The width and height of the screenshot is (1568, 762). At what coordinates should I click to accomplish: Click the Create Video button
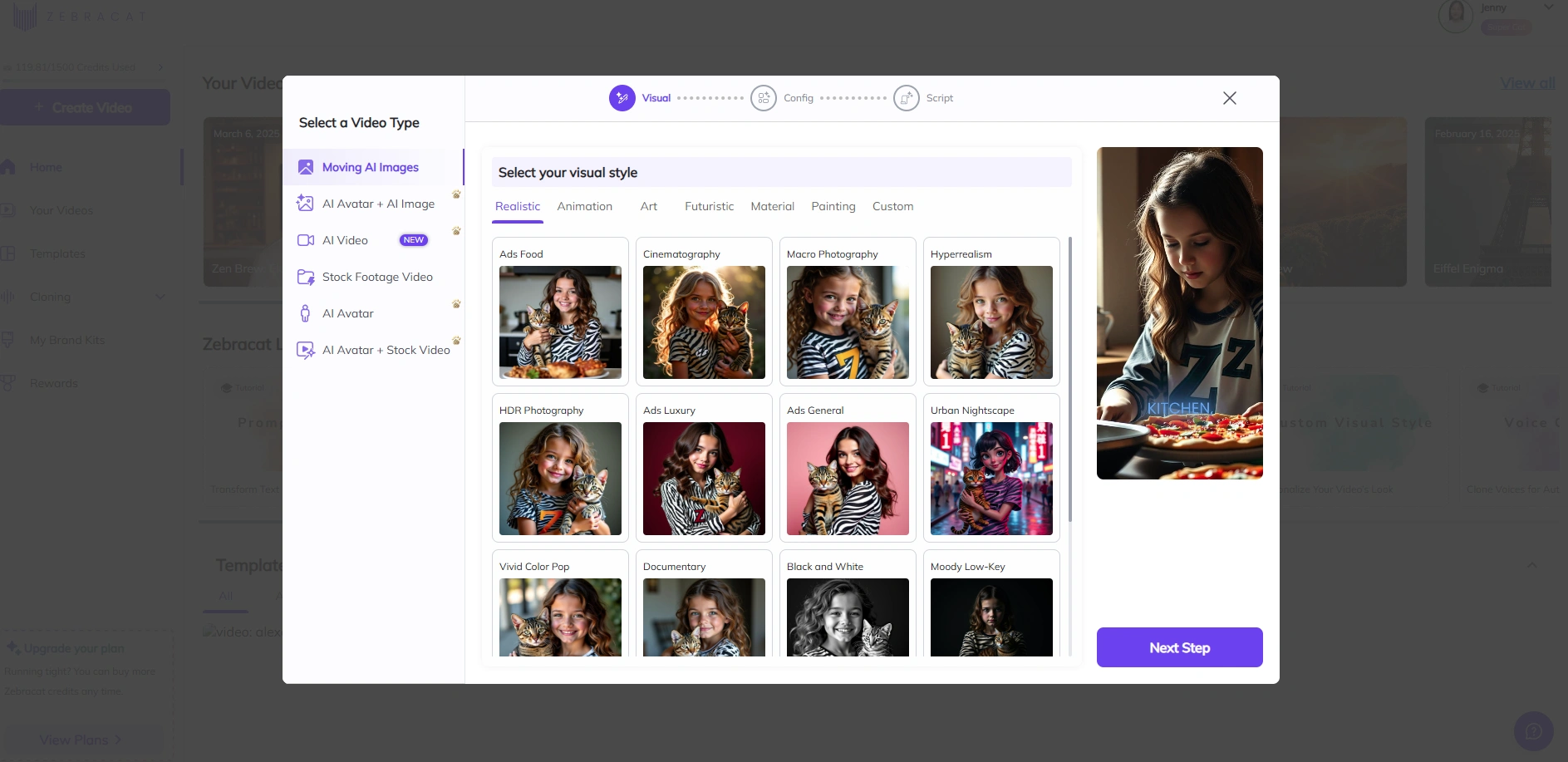pyautogui.click(x=85, y=107)
